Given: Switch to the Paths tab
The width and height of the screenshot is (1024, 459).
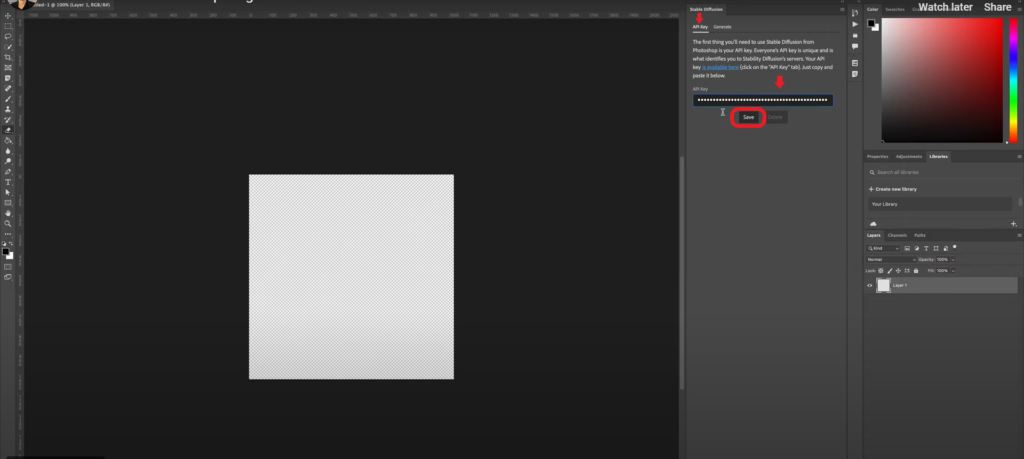Looking at the screenshot, I should pyautogui.click(x=920, y=235).
